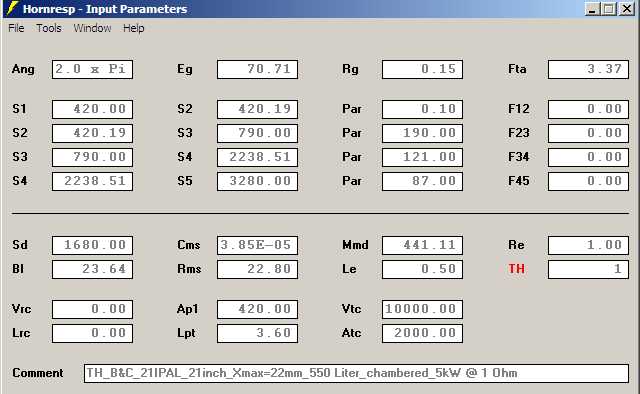Image resolution: width=640 pixels, height=394 pixels.
Task: Open the Tools menu
Action: [x=49, y=28]
